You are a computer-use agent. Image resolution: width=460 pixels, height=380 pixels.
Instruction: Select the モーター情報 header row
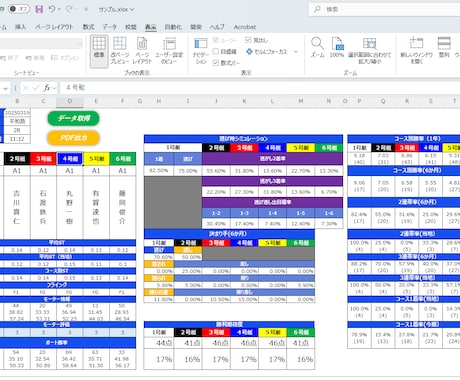click(68, 299)
